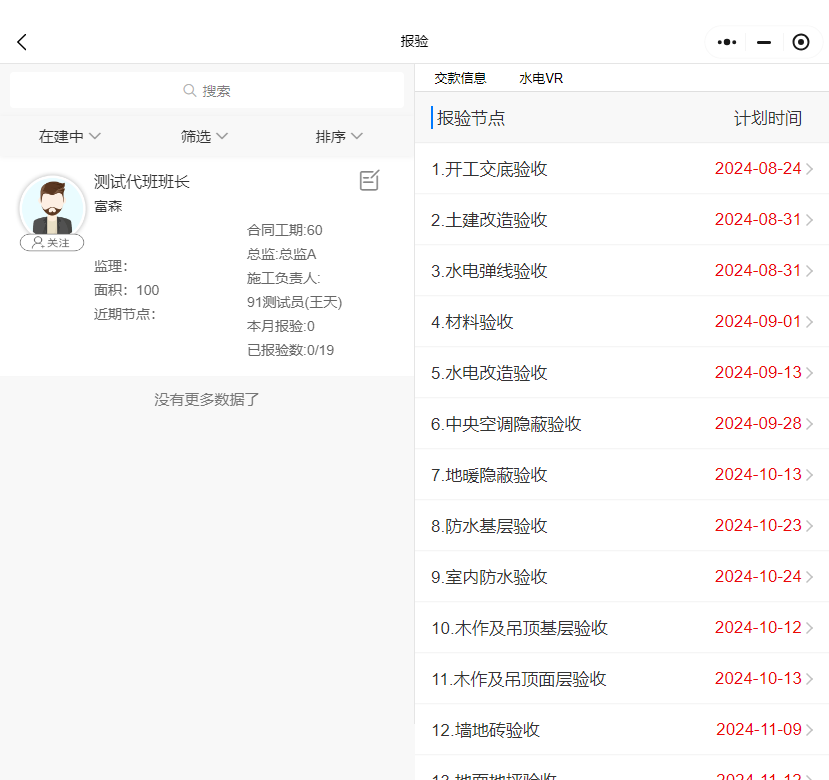Image resolution: width=829 pixels, height=780 pixels.
Task: Click arrow beside 6.中央空调隐蔽验收 date
Action: point(810,424)
